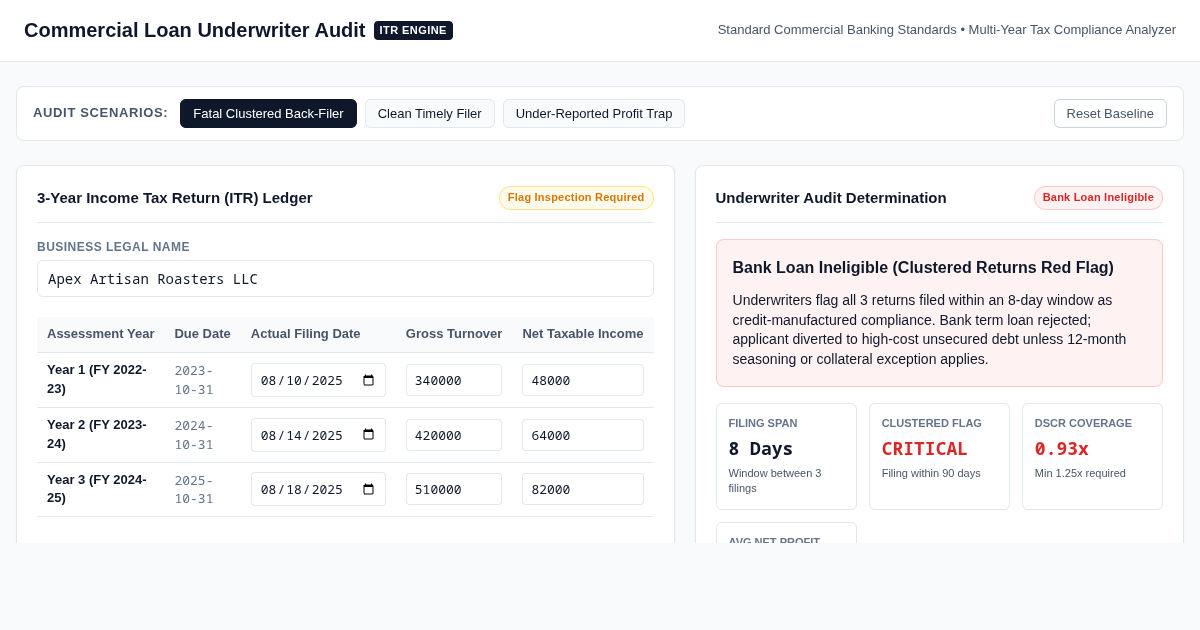Click Filing within 90 days note
1200x630 pixels.
931,473
